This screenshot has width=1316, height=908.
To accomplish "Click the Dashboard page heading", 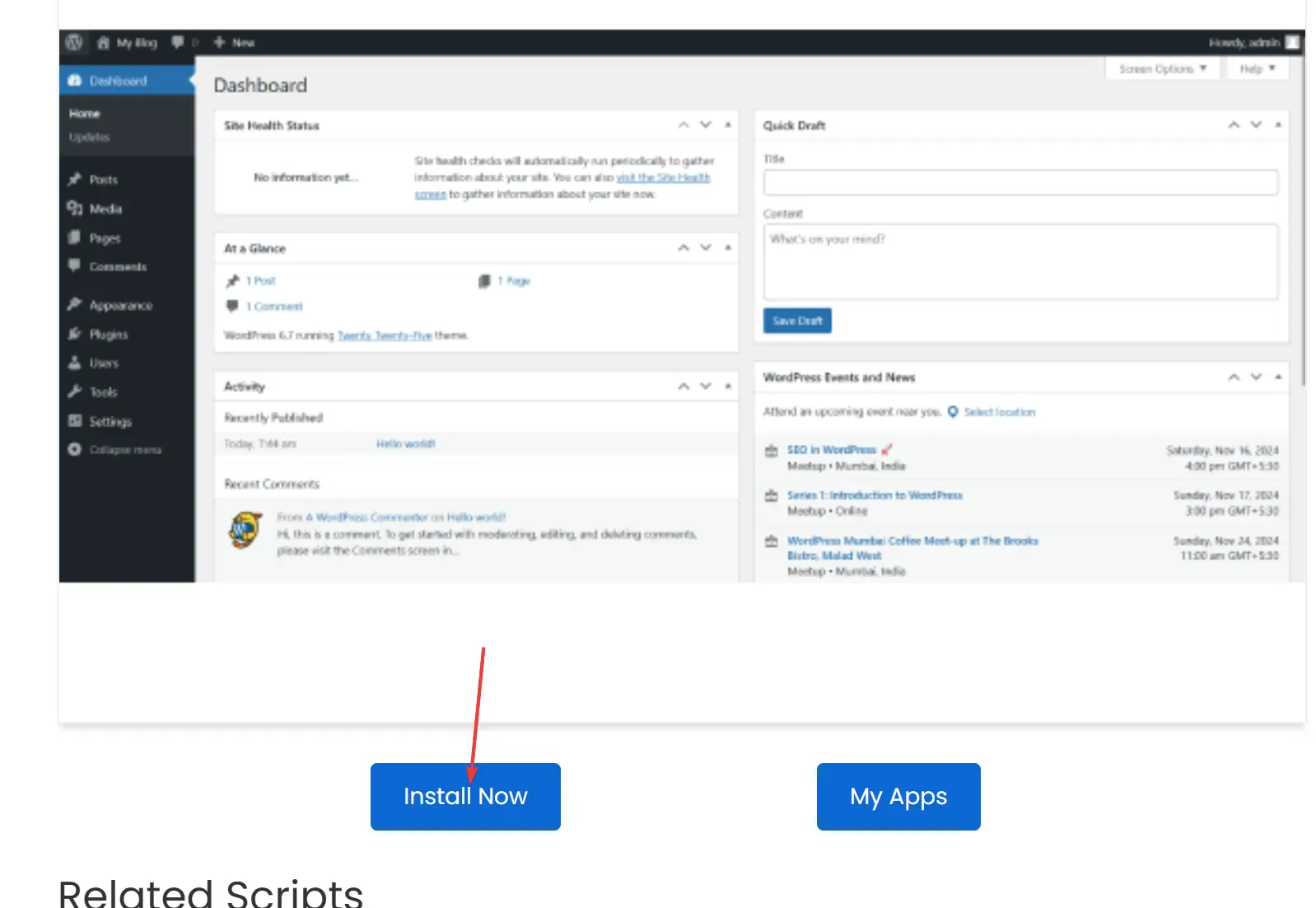I will coord(260,86).
